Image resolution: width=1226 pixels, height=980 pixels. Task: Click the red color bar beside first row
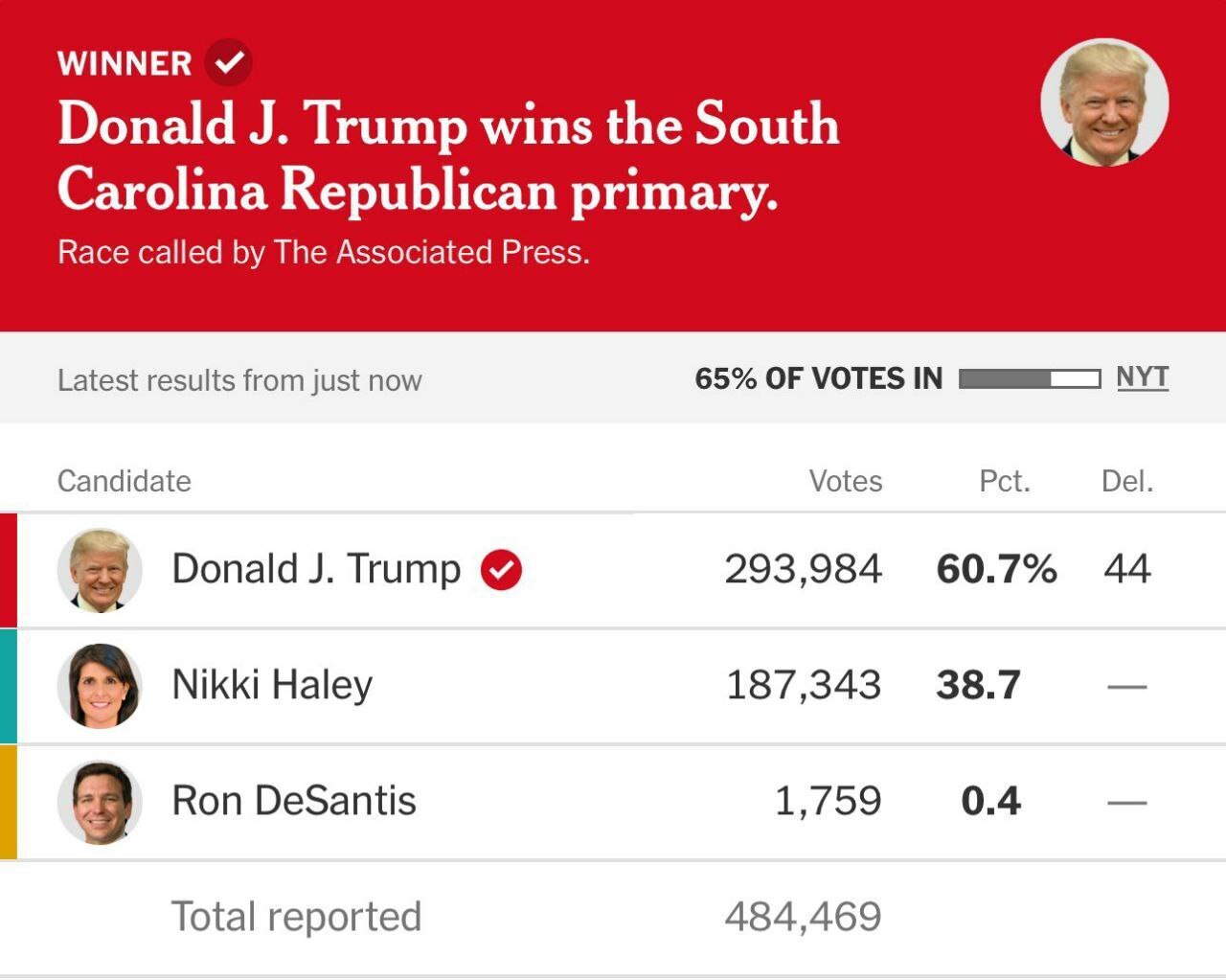tap(9, 570)
